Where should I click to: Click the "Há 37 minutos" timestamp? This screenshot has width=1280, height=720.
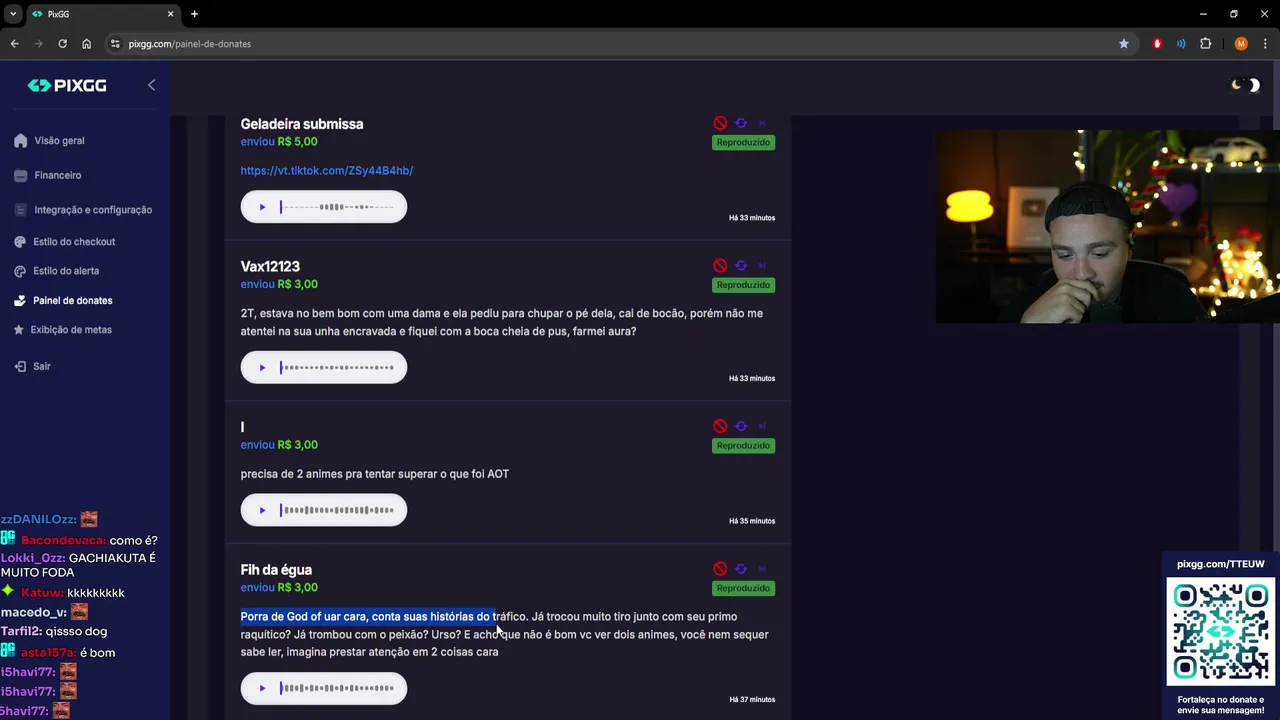pyautogui.click(x=752, y=700)
